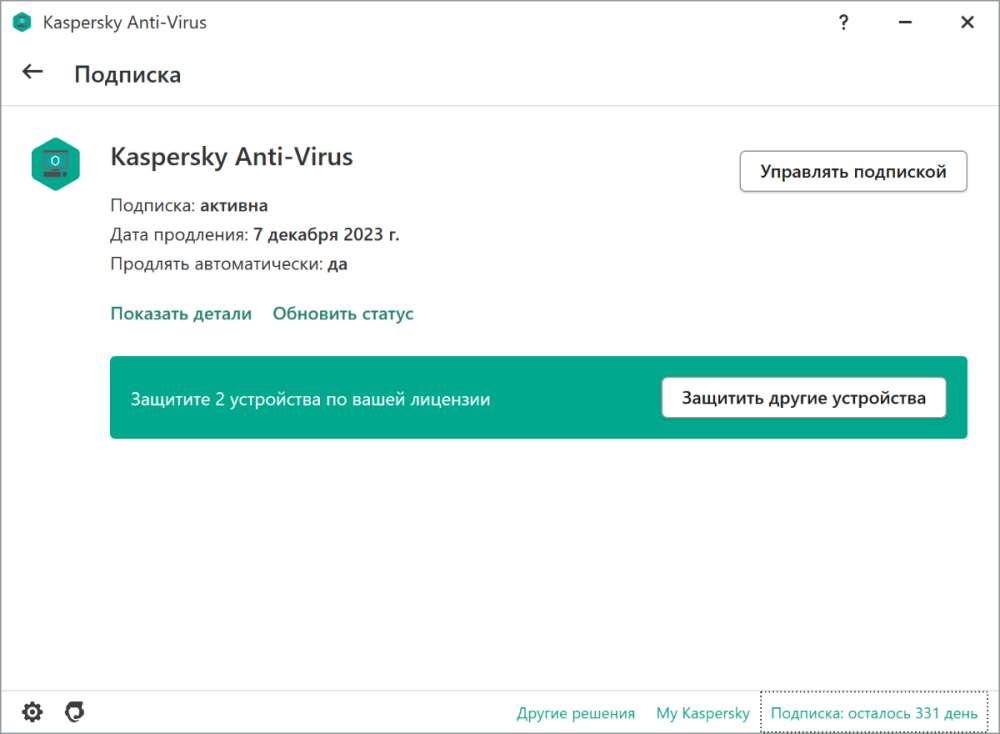Go back using the arrow icon

coord(33,72)
